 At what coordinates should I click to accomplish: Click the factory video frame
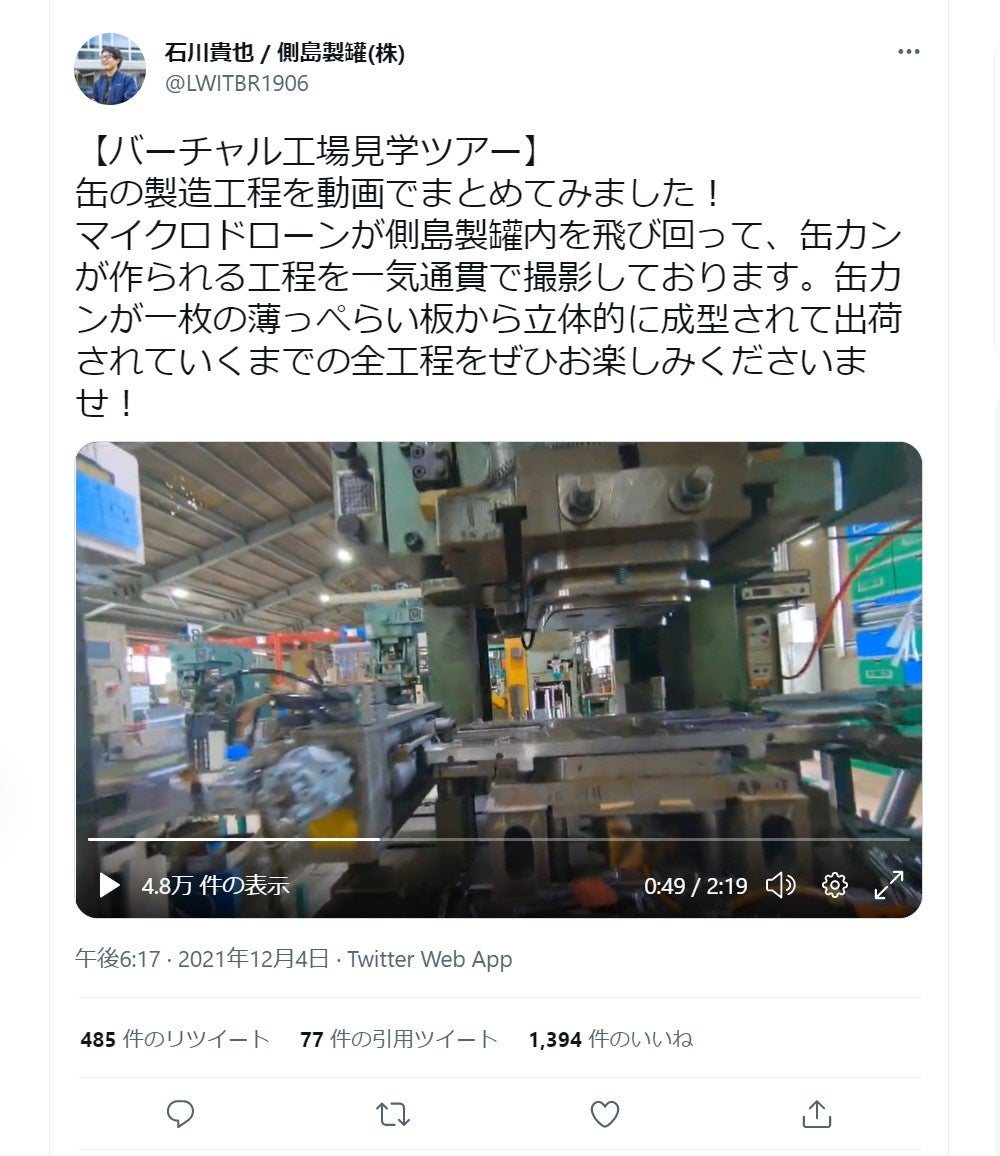pyautogui.click(x=499, y=634)
